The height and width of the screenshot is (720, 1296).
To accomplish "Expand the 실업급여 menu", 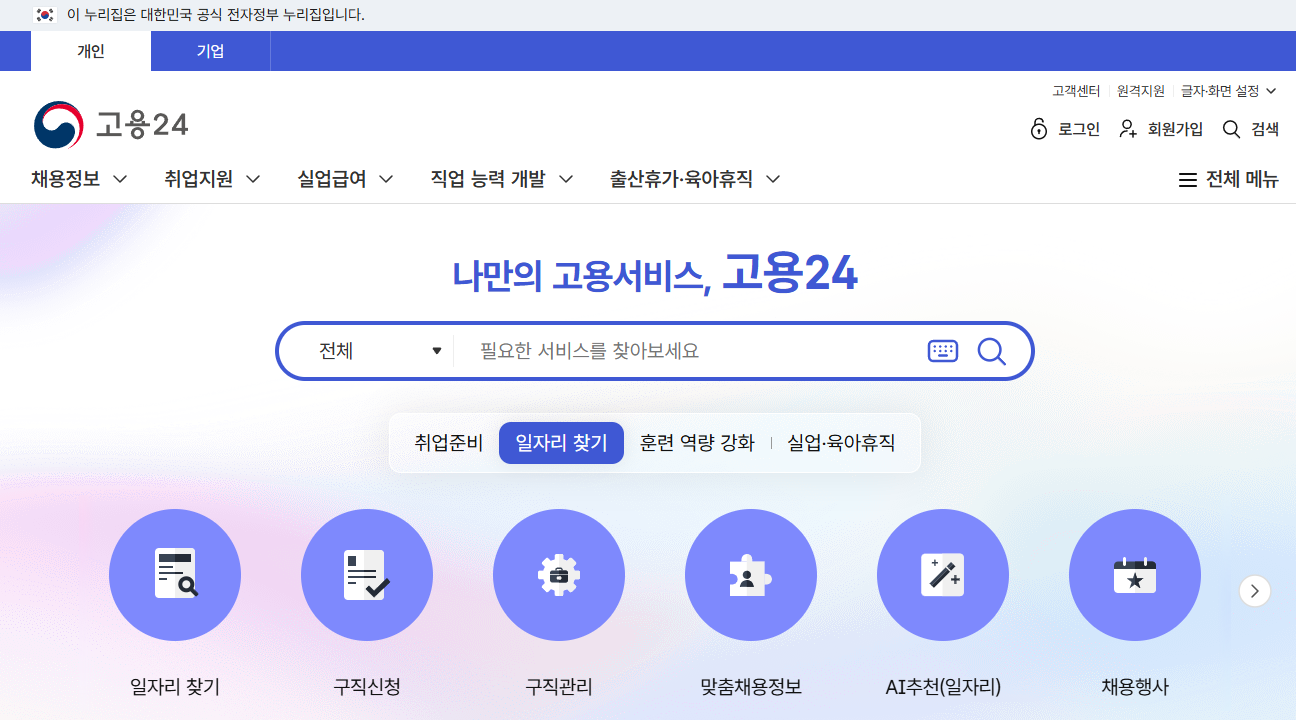I will click(346, 179).
